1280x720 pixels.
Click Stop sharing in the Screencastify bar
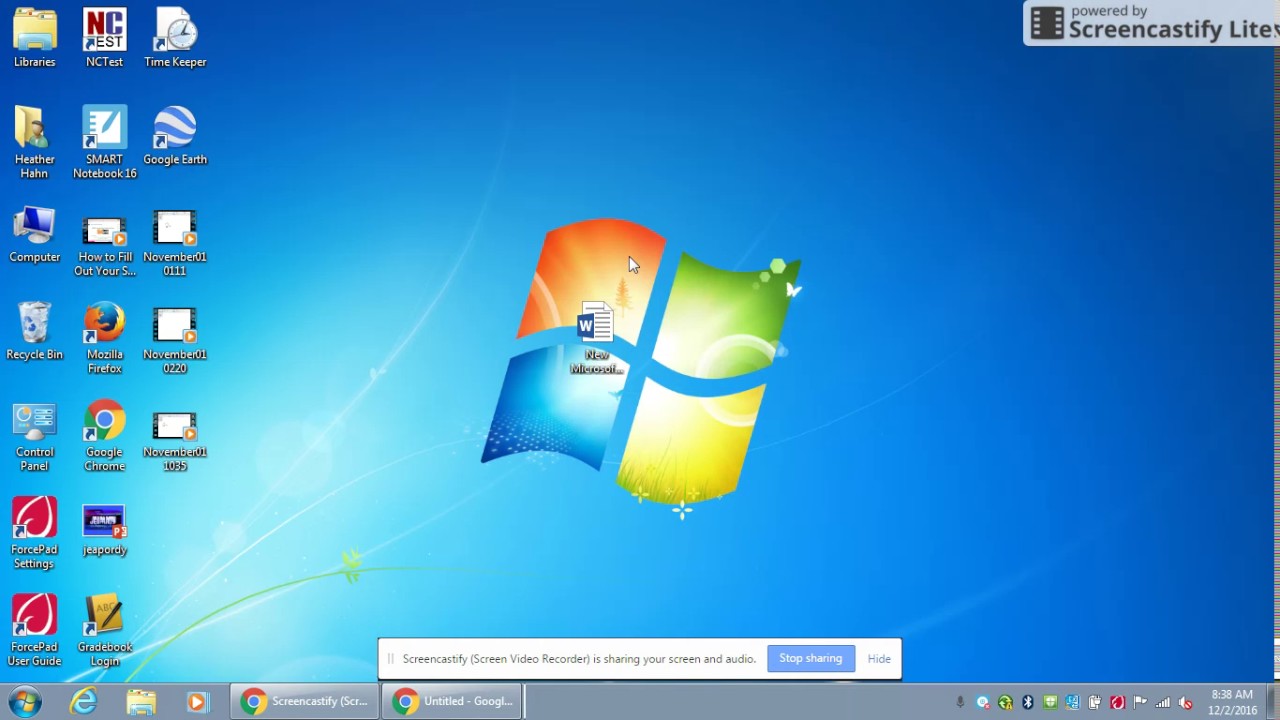click(811, 659)
